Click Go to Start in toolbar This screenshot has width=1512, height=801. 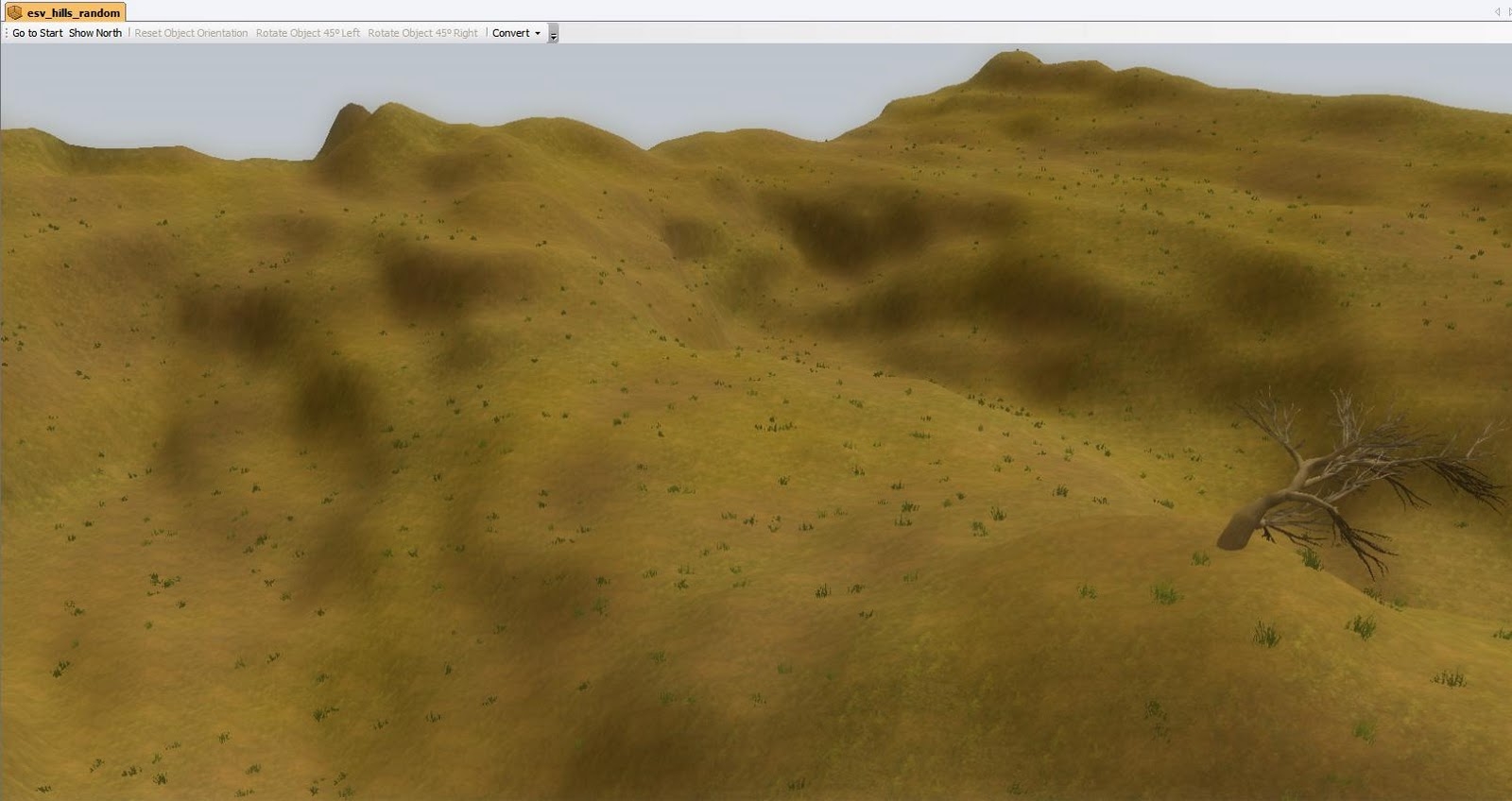(38, 33)
